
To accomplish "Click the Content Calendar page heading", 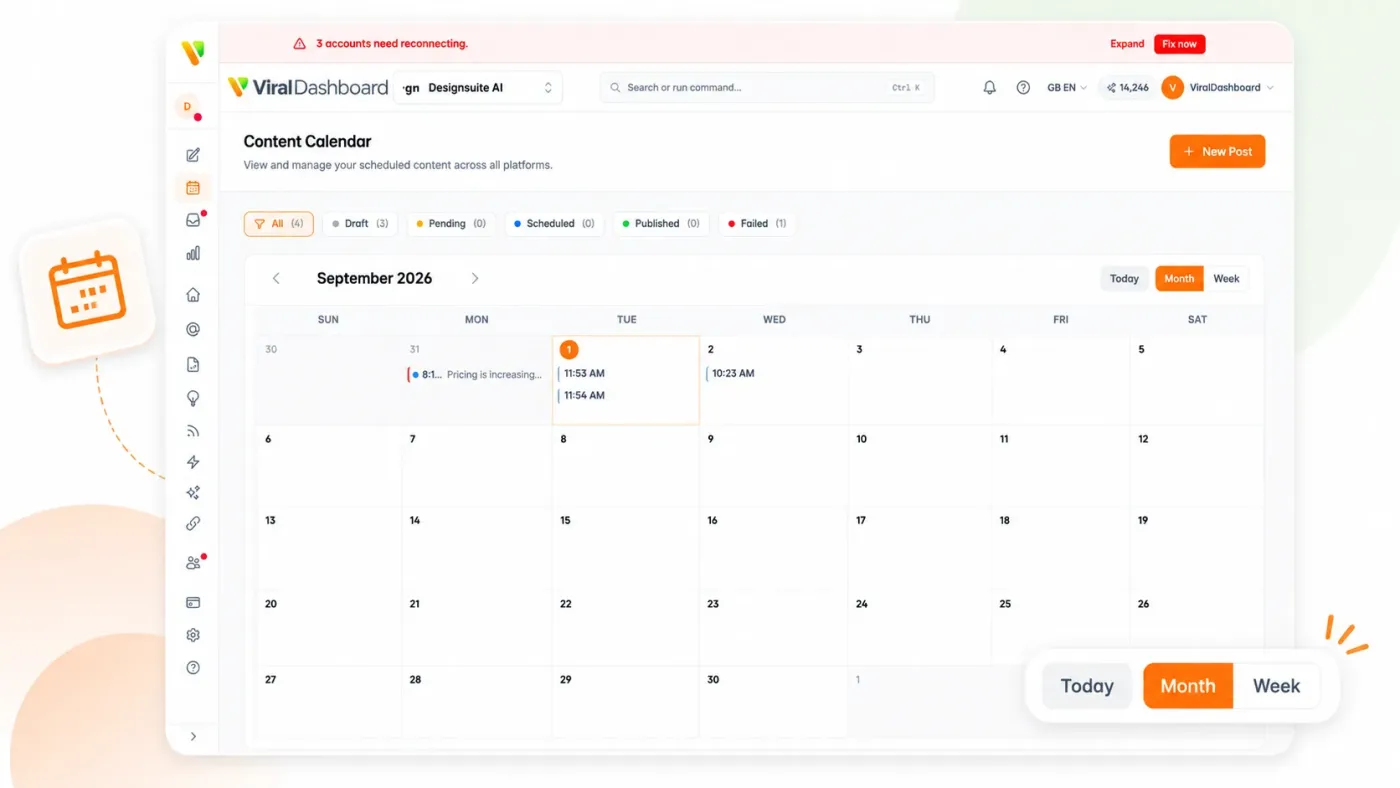I will tap(307, 142).
